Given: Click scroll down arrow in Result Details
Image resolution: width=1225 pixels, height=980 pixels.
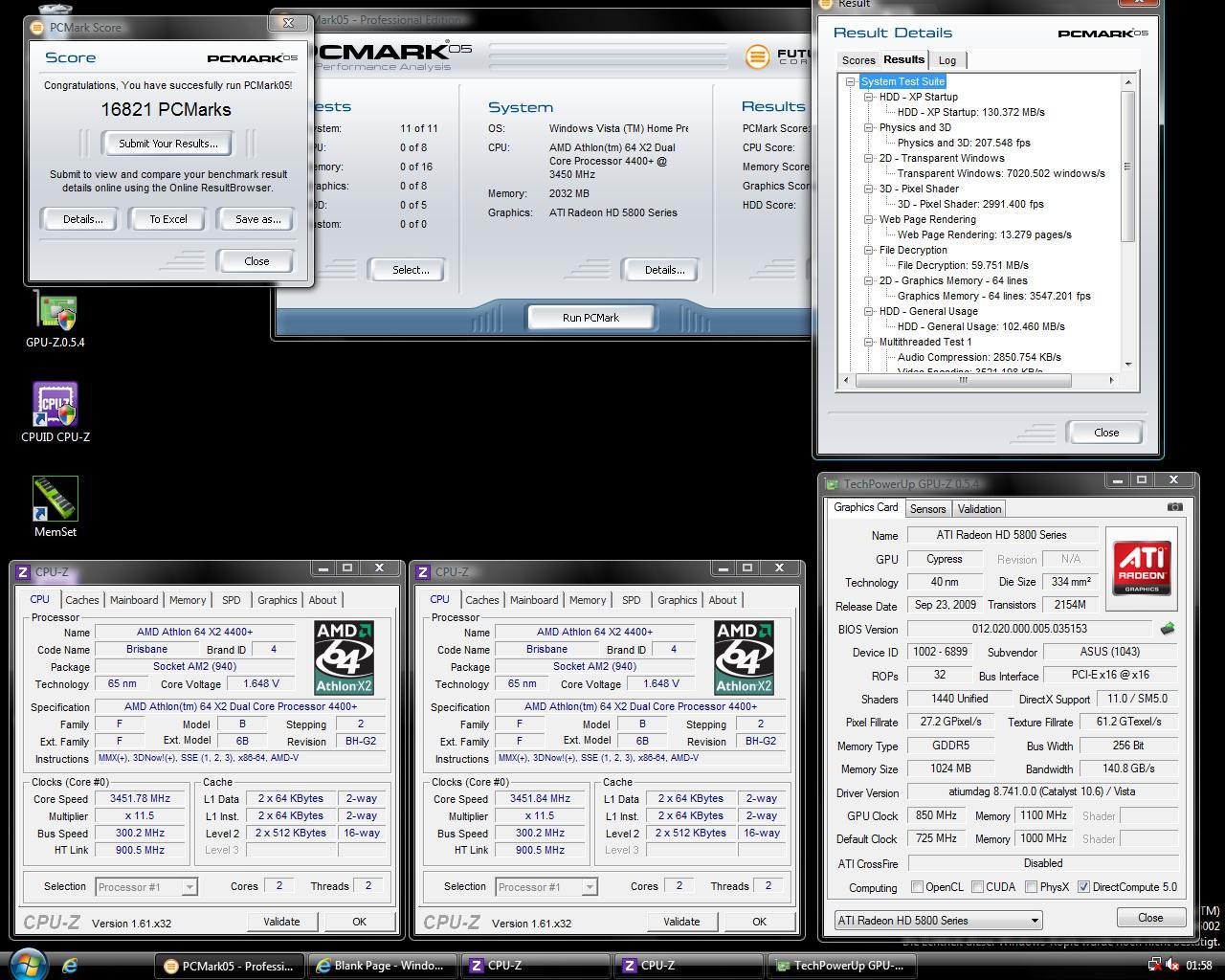Looking at the screenshot, I should pos(1128,364).
